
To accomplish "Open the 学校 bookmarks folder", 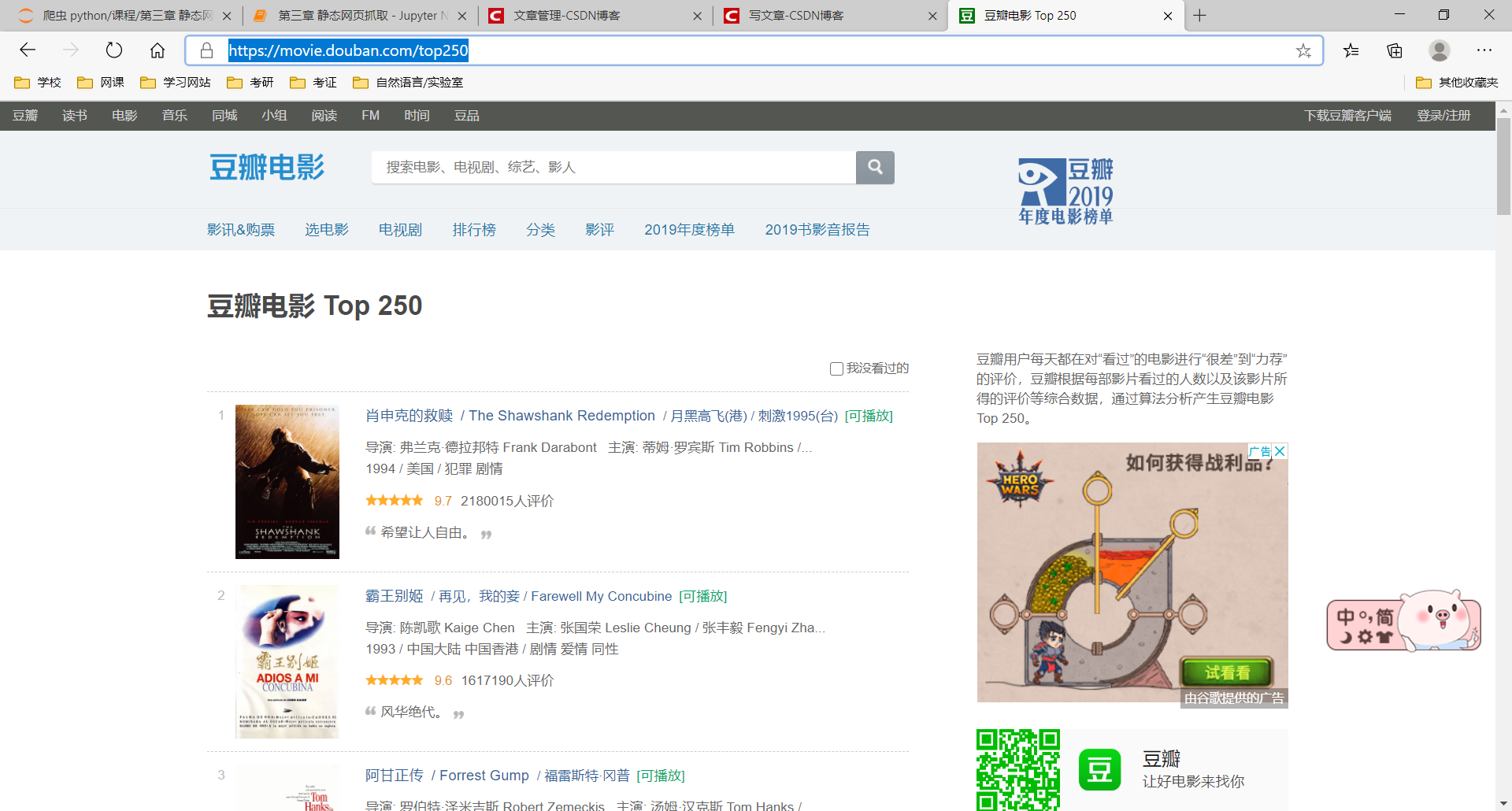I will coord(37,82).
